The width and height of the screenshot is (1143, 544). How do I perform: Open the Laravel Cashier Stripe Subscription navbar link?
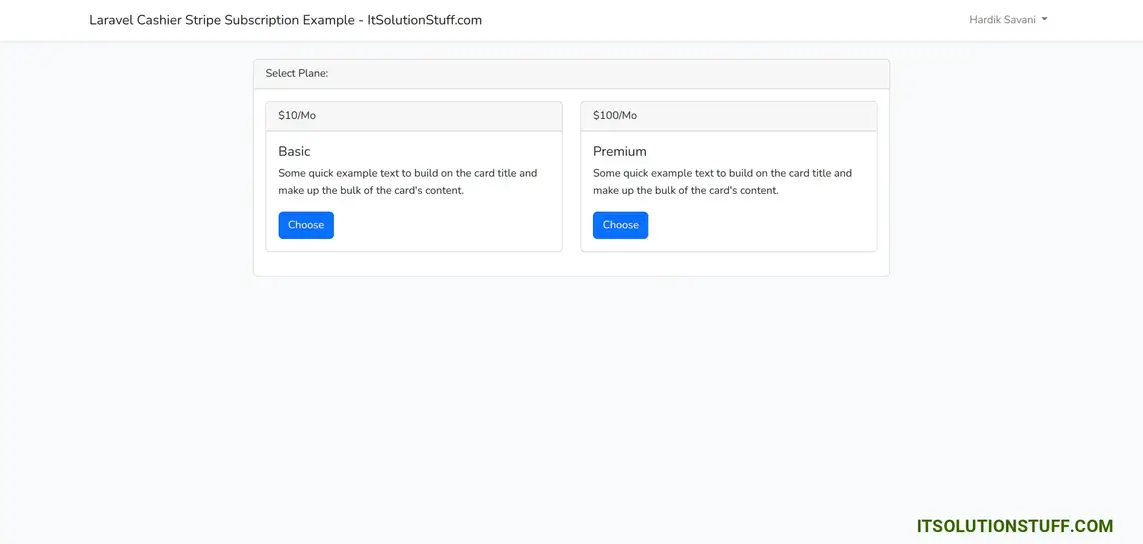pyautogui.click(x=285, y=20)
